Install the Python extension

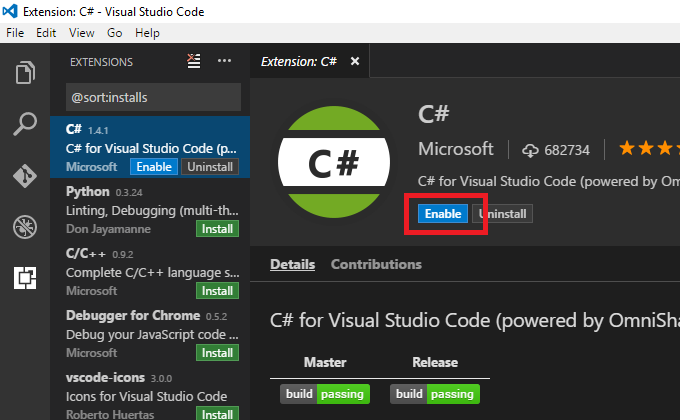coord(217,229)
